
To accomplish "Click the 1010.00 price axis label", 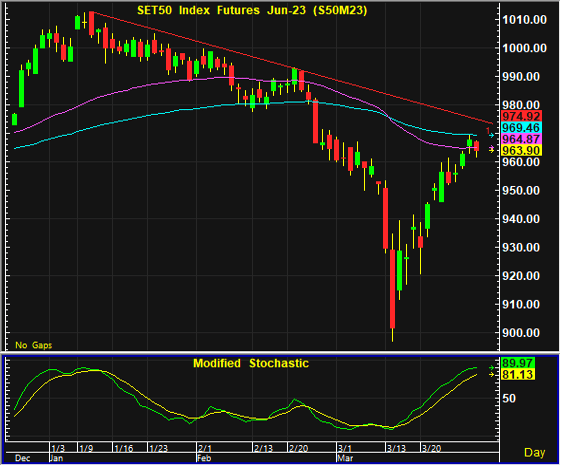I will tap(525, 20).
